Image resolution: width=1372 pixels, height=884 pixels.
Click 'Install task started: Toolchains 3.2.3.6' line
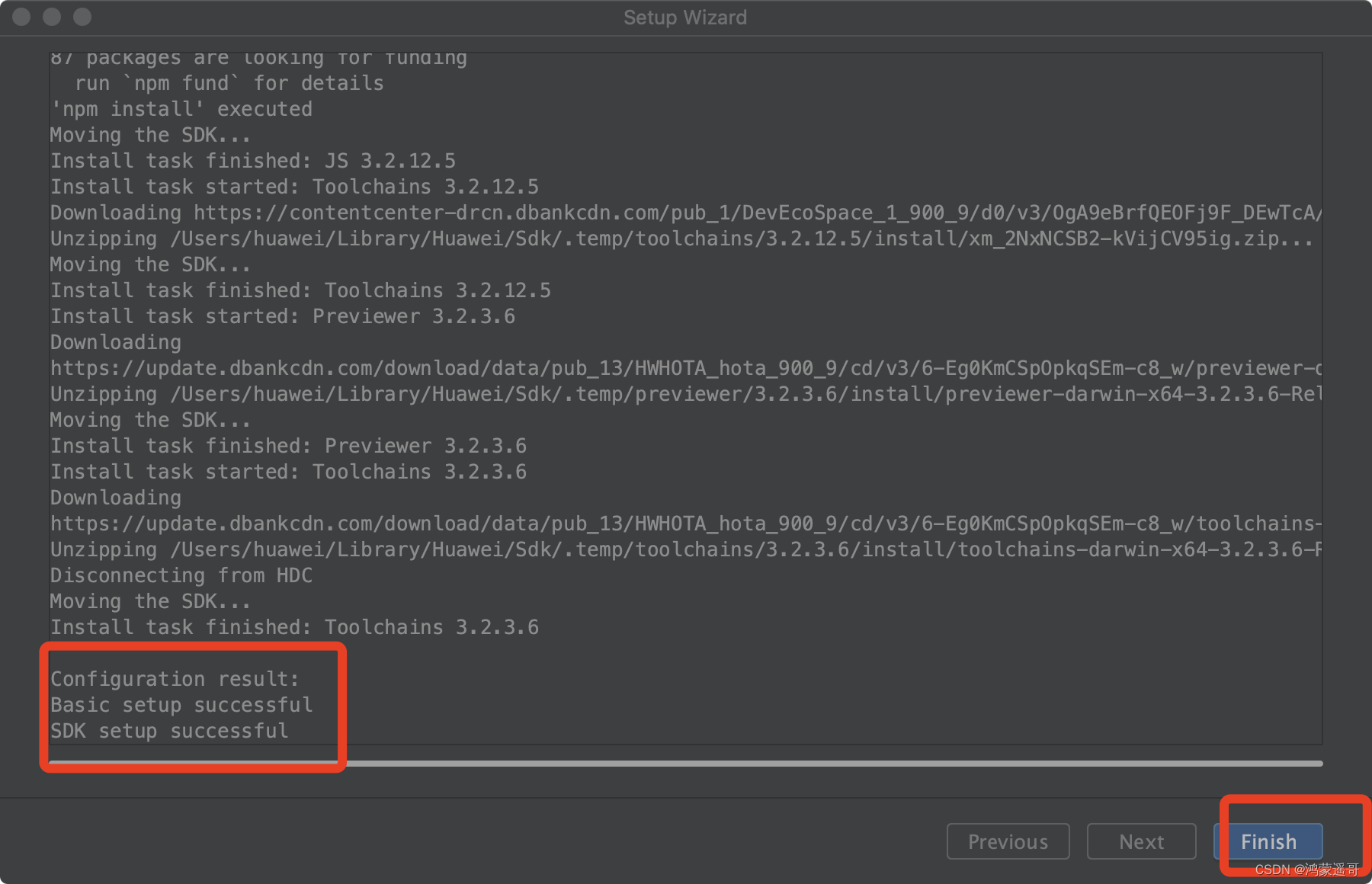(x=288, y=472)
